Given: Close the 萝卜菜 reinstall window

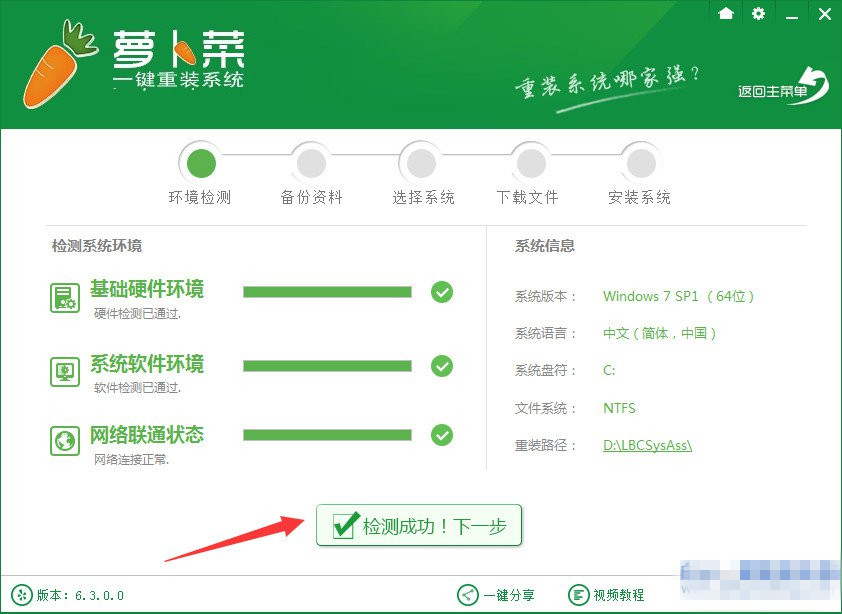Looking at the screenshot, I should coord(825,14).
